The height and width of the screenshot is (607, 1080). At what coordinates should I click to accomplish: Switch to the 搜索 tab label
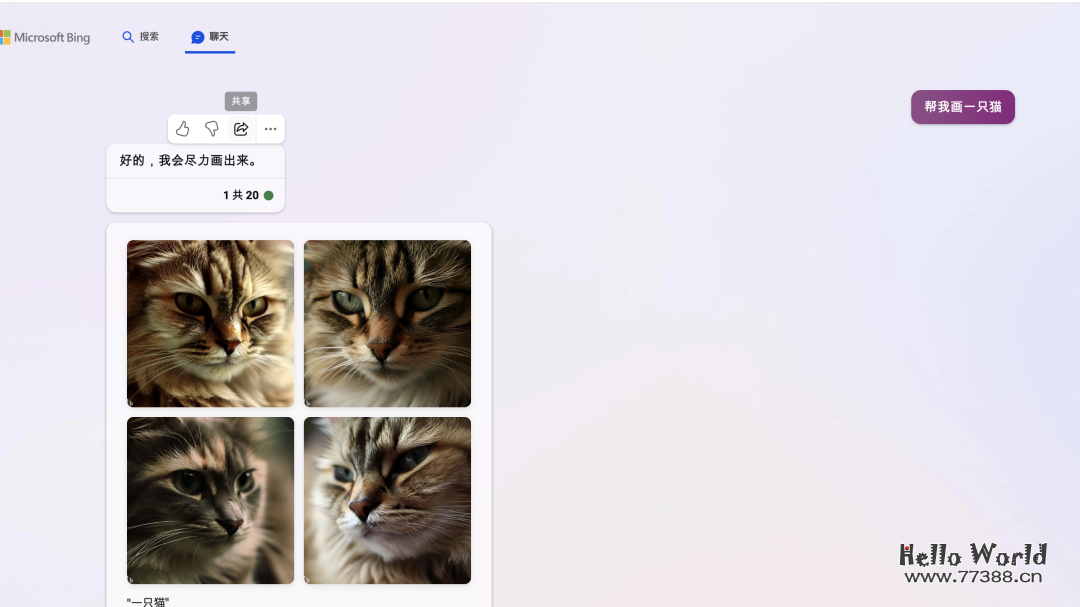coord(149,37)
